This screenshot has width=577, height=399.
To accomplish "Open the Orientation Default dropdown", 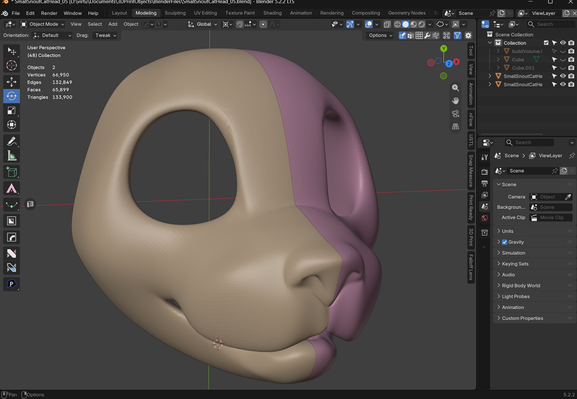I will 52,35.
